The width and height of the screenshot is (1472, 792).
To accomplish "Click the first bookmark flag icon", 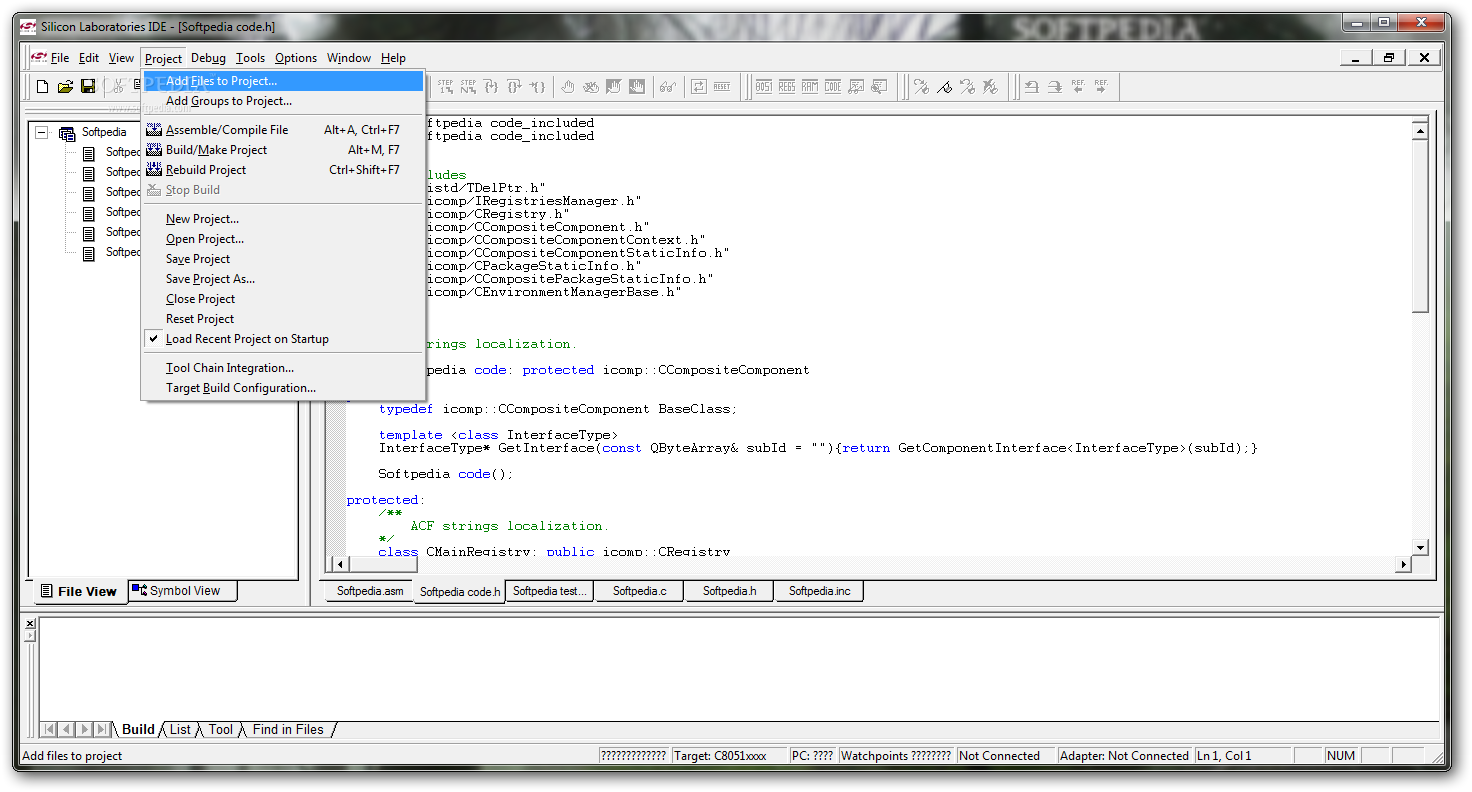I will (x=921, y=87).
